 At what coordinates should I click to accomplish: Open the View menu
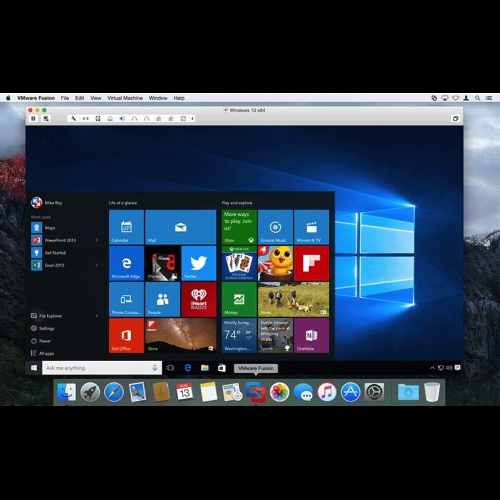tap(96, 98)
